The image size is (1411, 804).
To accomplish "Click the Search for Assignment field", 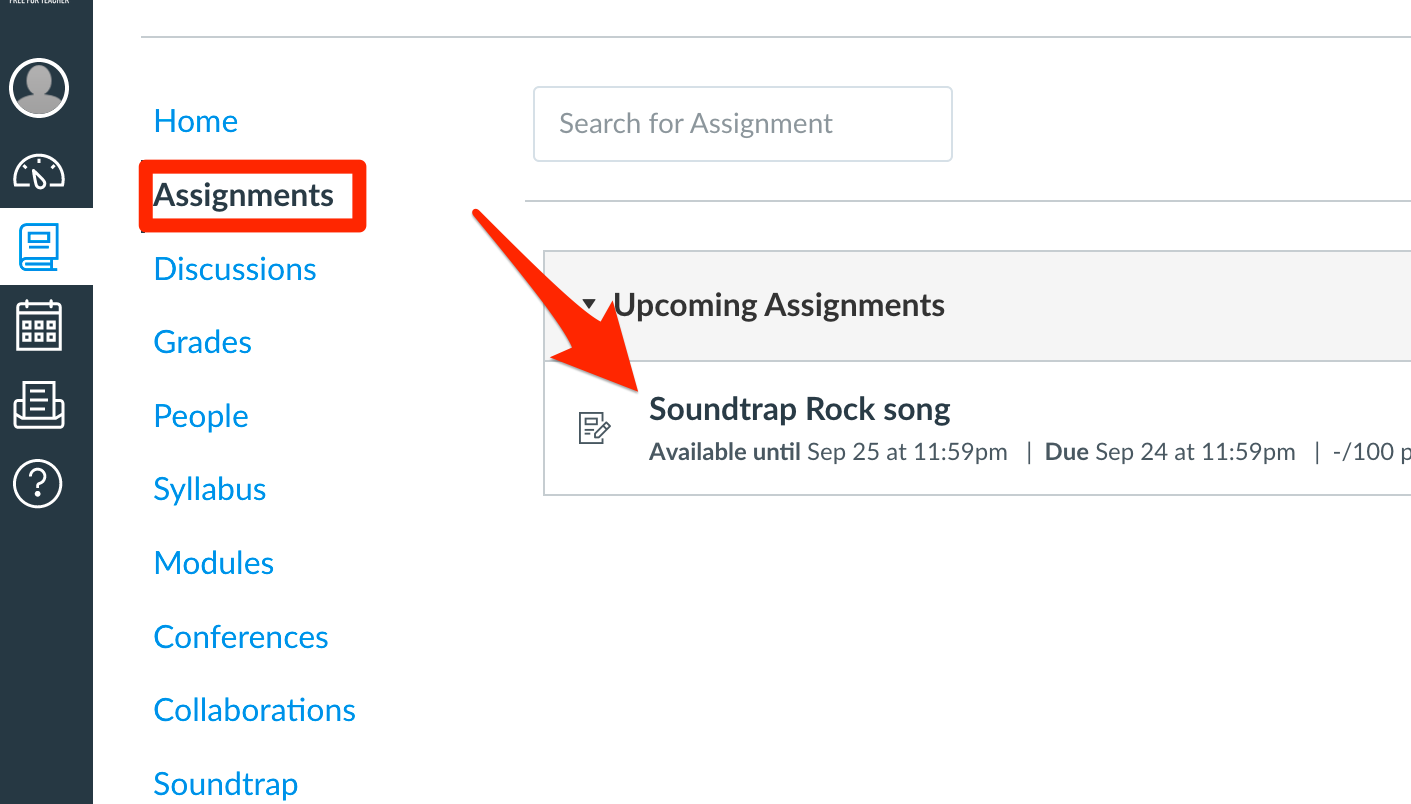I will 742,123.
